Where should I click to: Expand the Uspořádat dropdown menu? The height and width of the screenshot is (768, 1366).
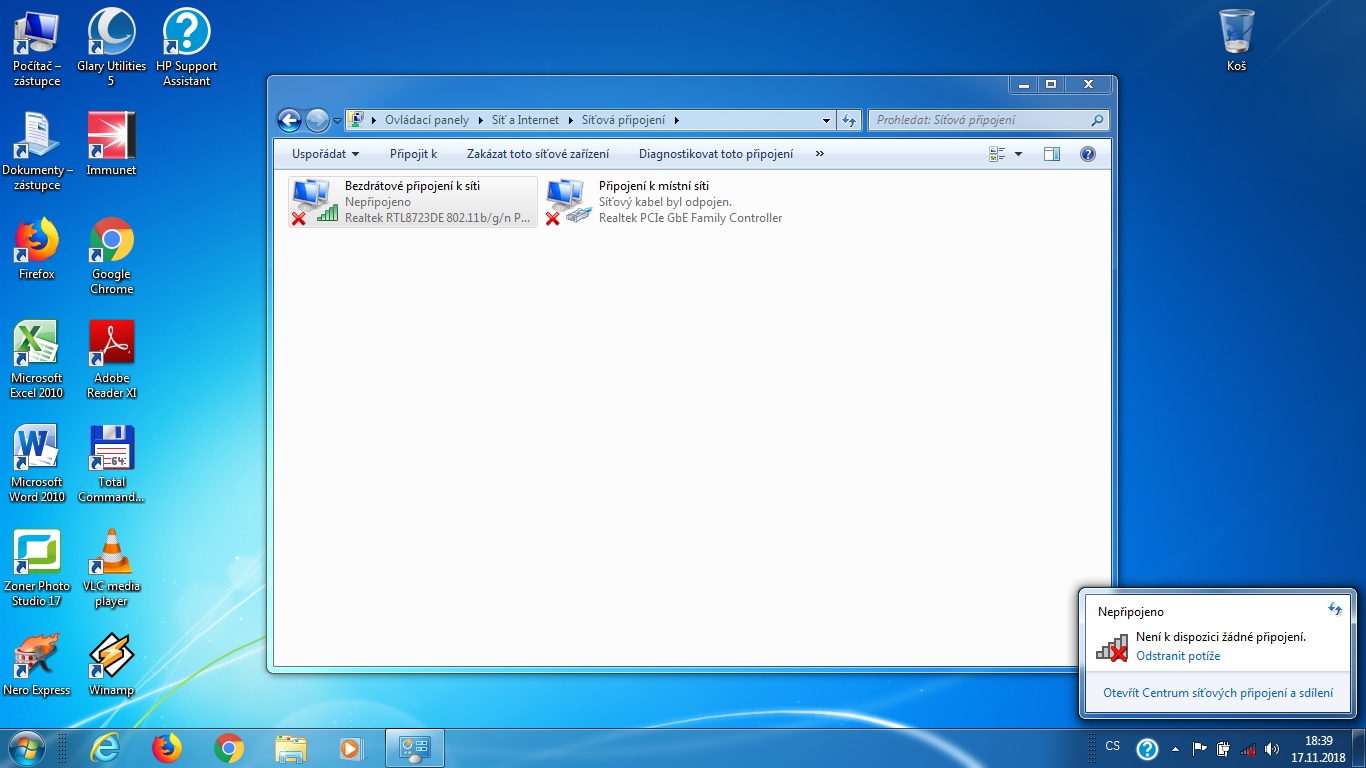pos(325,154)
